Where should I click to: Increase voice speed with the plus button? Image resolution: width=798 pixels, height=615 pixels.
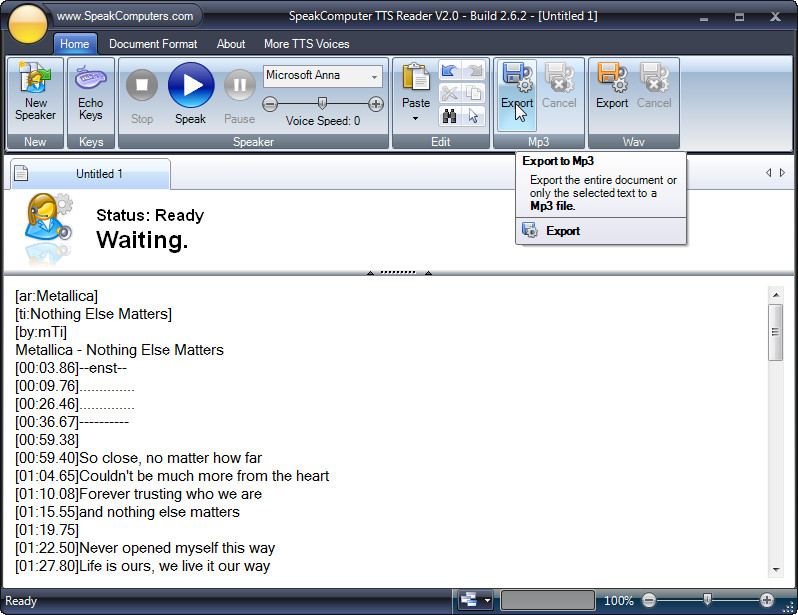click(376, 104)
